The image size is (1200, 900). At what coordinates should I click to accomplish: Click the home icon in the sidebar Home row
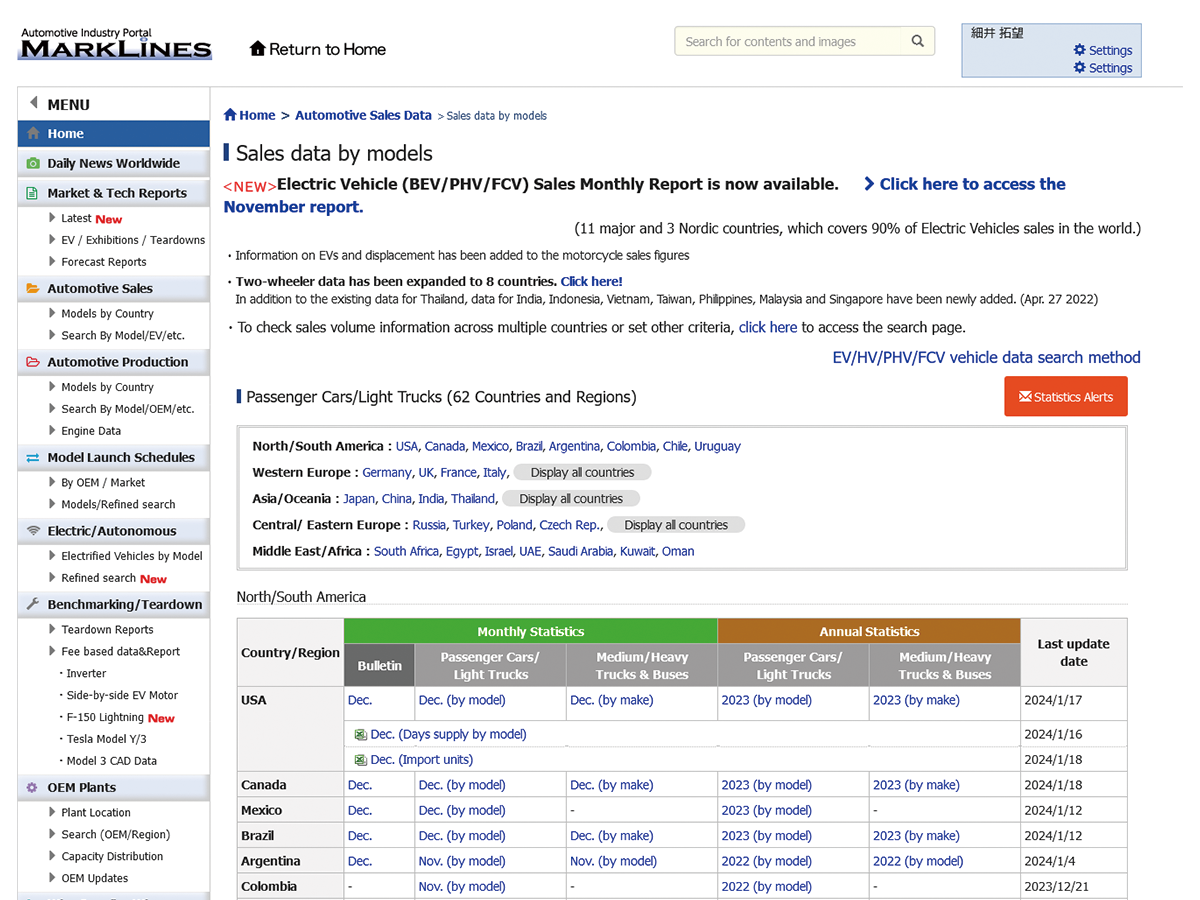coord(33,133)
